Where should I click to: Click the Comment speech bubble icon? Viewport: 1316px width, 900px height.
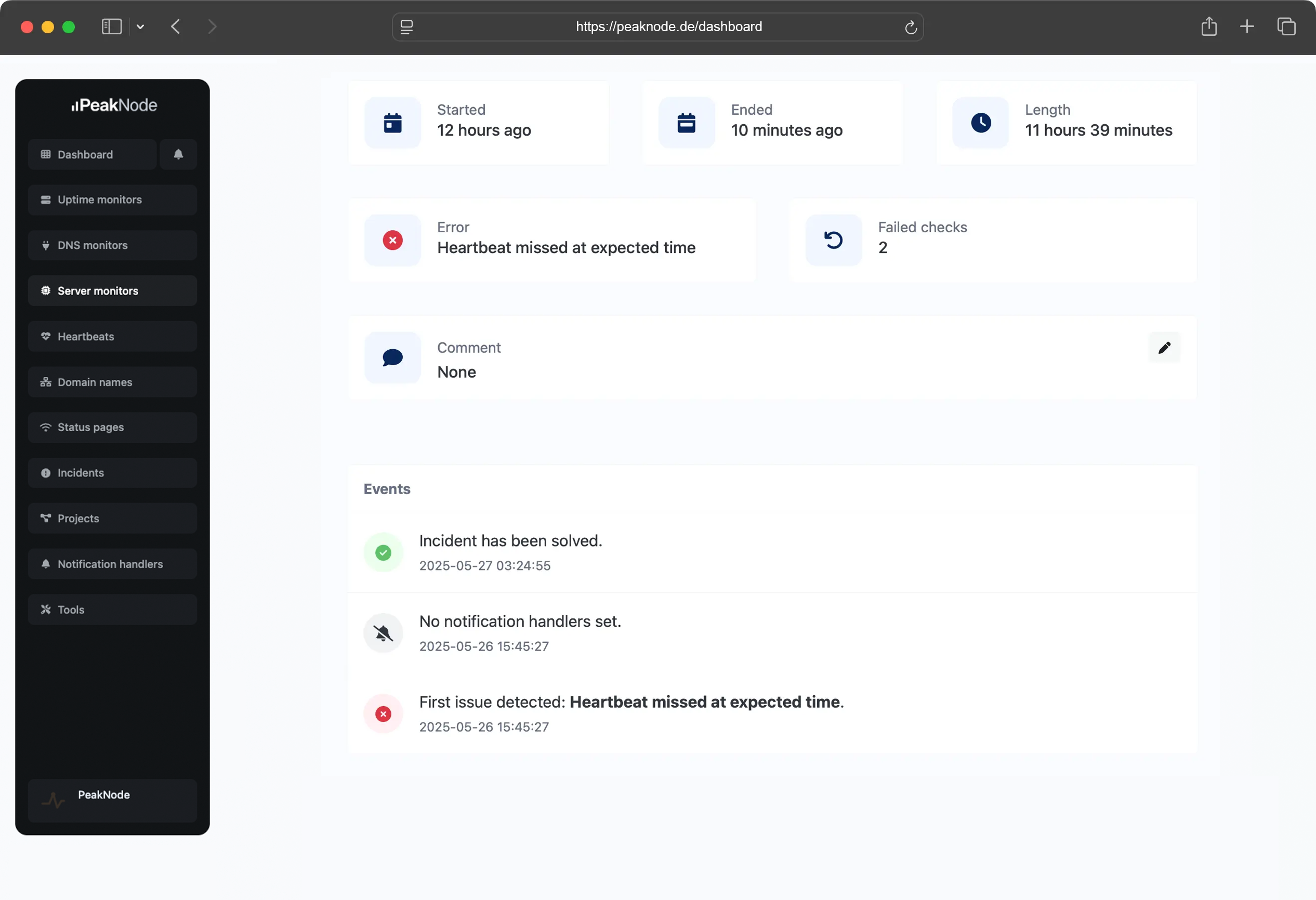[392, 358]
